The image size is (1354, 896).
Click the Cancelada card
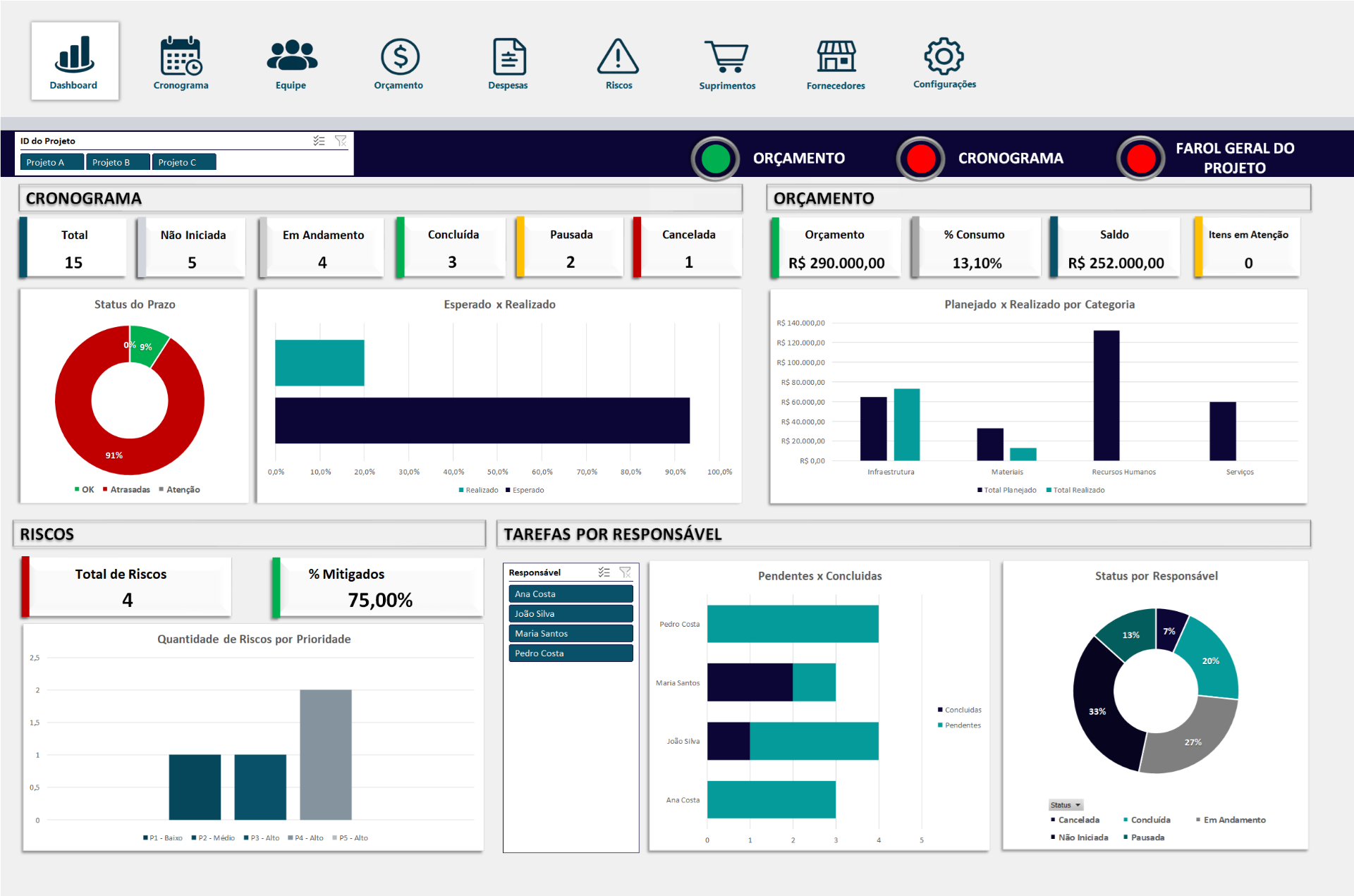(688, 247)
